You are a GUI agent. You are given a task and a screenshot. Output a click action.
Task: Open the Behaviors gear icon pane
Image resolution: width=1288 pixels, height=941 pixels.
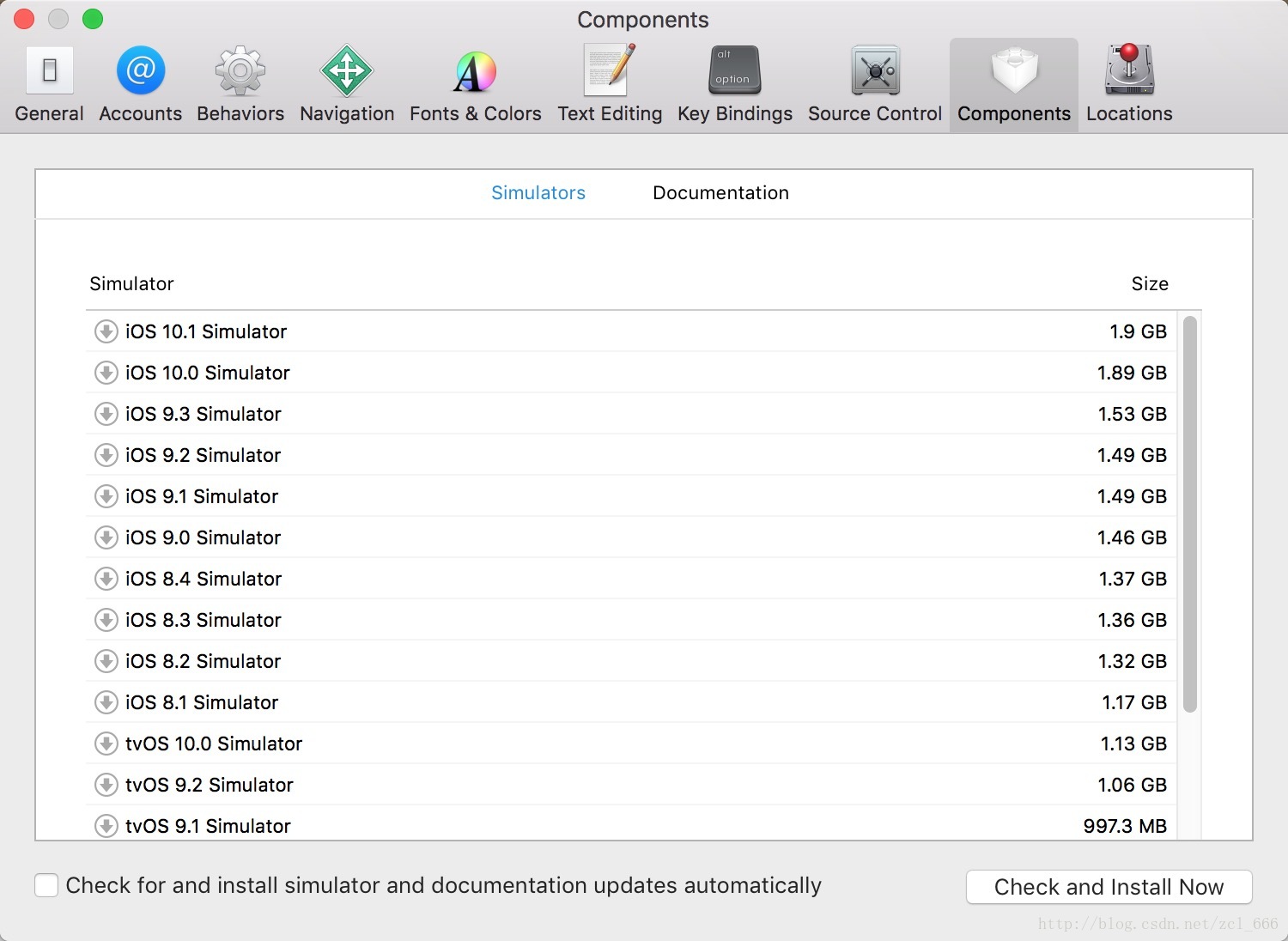click(240, 84)
